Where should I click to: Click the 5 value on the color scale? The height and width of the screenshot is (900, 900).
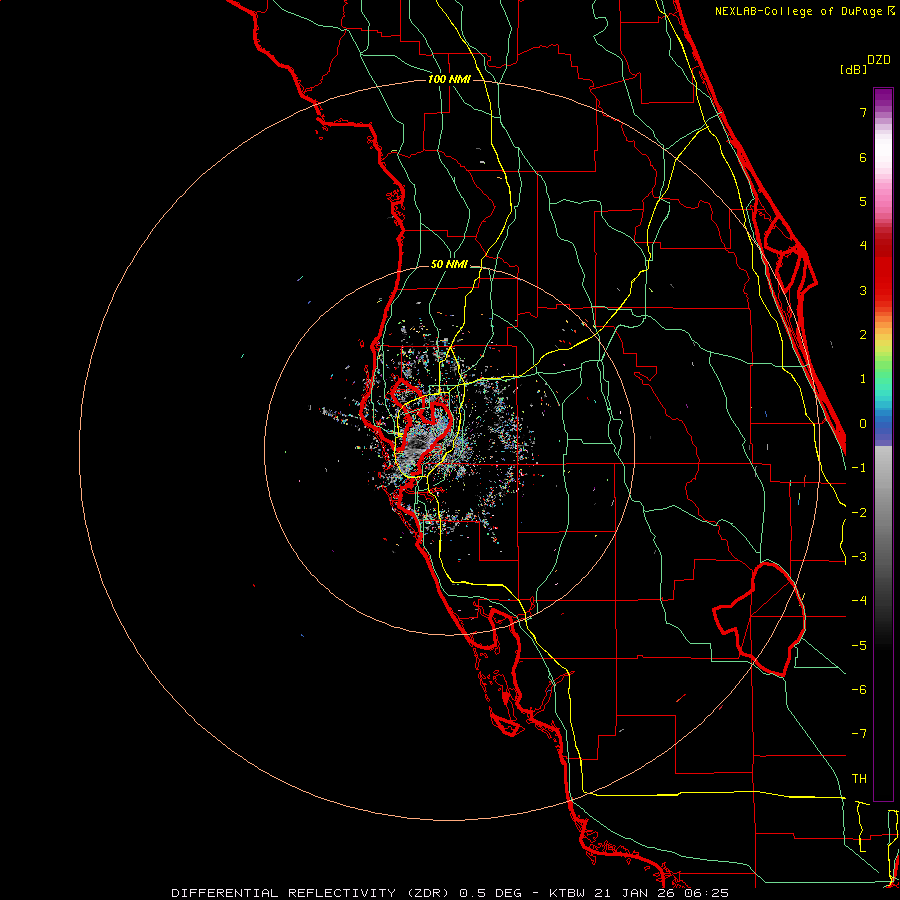click(x=863, y=201)
